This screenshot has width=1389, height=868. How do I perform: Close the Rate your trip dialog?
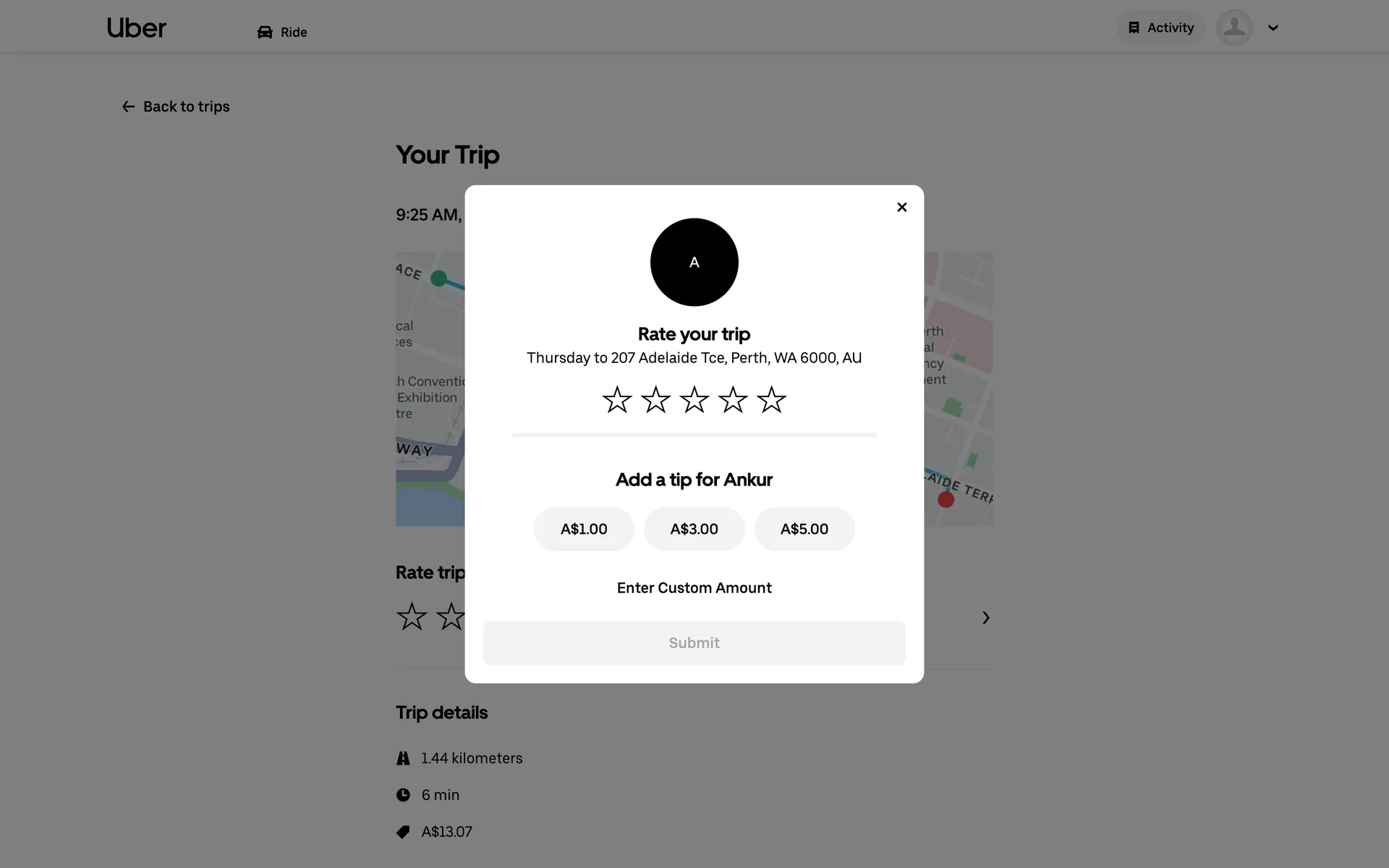(x=901, y=207)
